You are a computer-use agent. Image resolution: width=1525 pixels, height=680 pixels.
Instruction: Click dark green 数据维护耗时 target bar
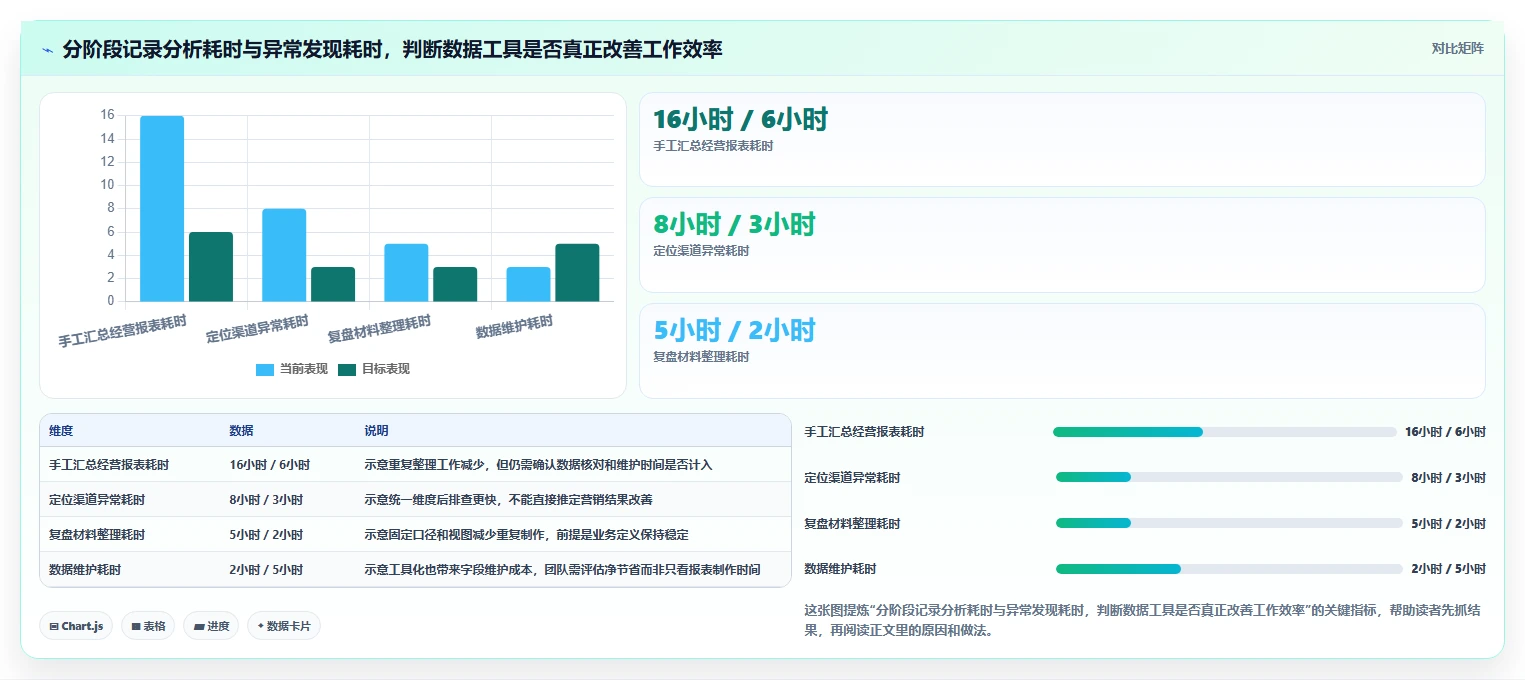(x=577, y=272)
